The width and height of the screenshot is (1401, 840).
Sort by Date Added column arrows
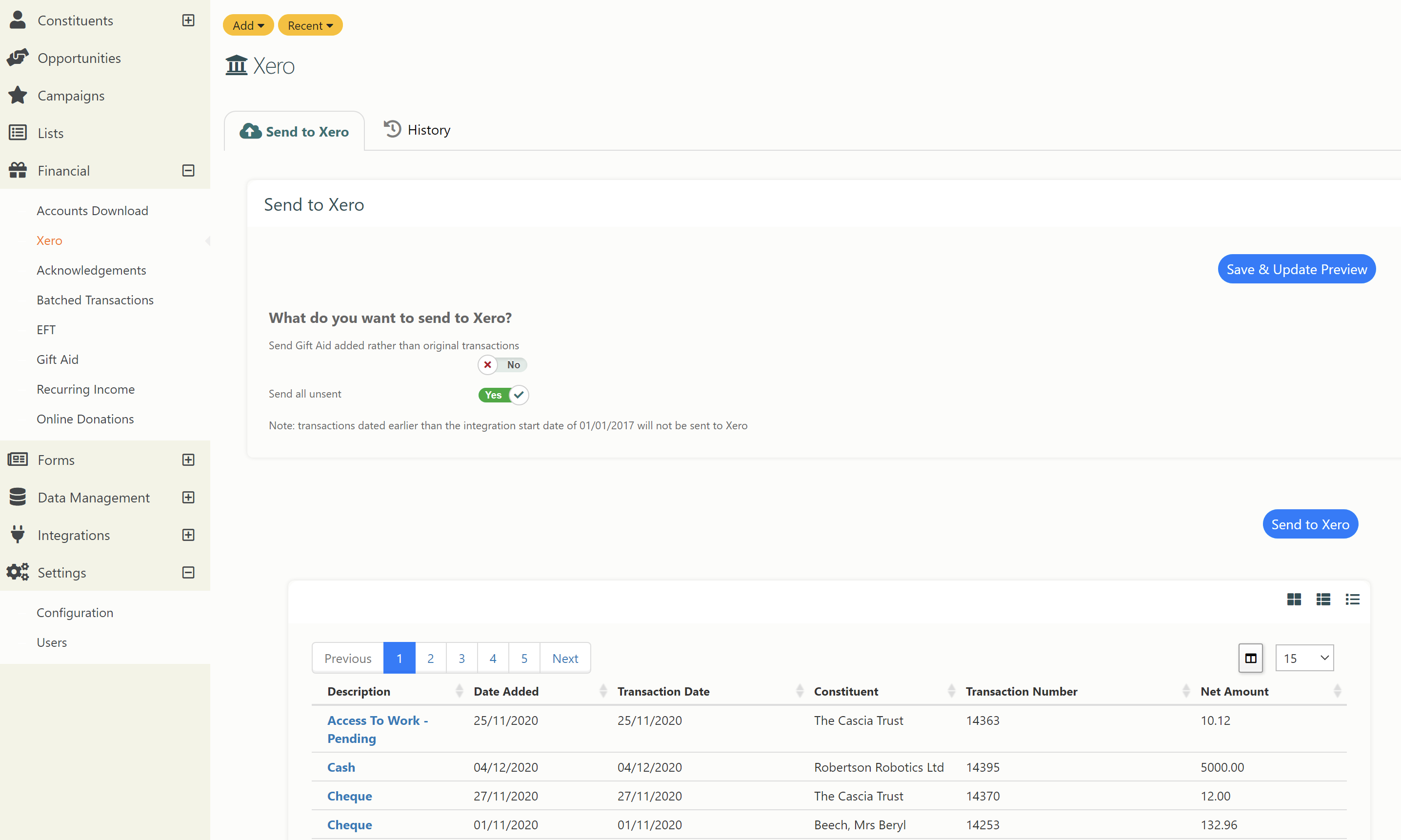(x=603, y=691)
